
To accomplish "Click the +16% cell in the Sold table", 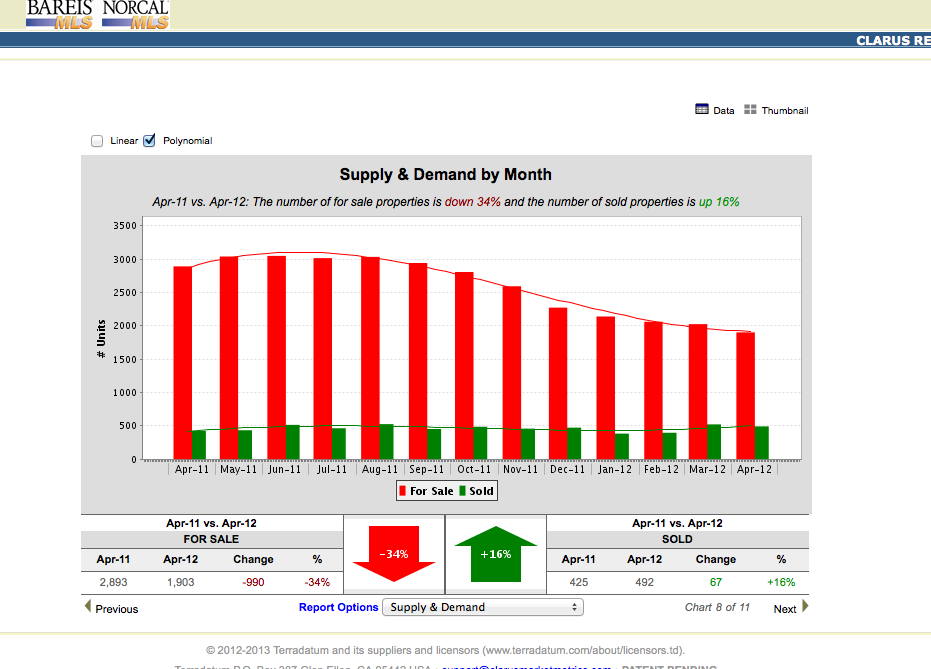I will point(781,582).
